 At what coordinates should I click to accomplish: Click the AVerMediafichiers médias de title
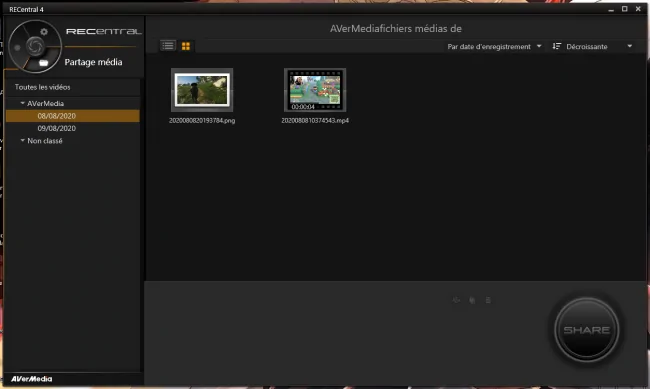point(396,29)
